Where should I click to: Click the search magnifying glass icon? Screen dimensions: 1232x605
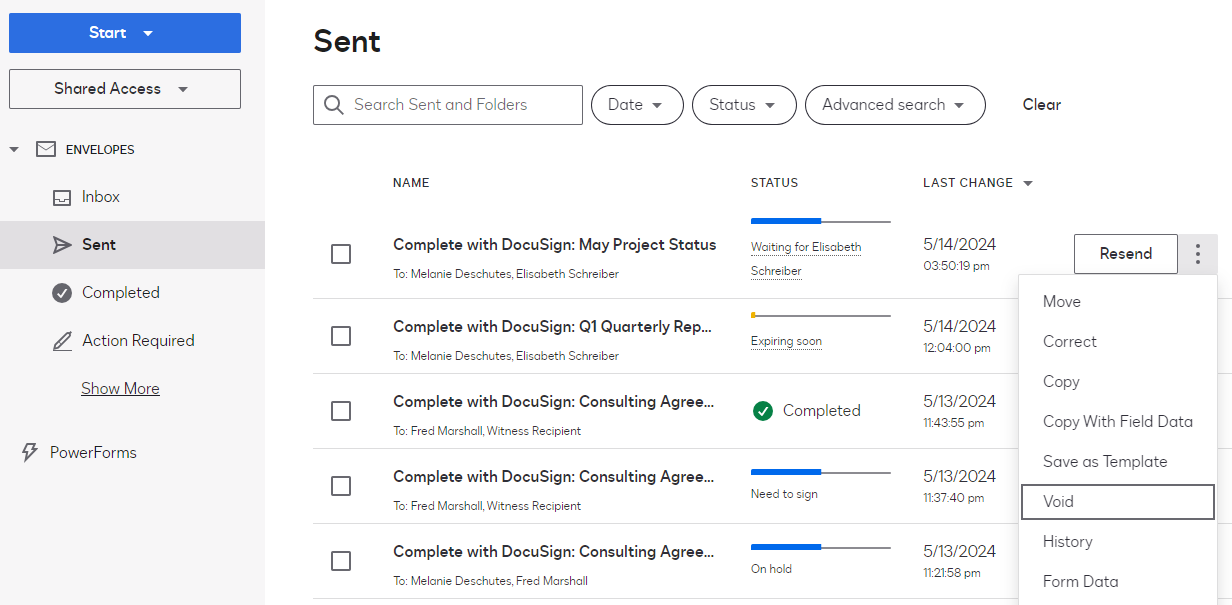pos(334,105)
